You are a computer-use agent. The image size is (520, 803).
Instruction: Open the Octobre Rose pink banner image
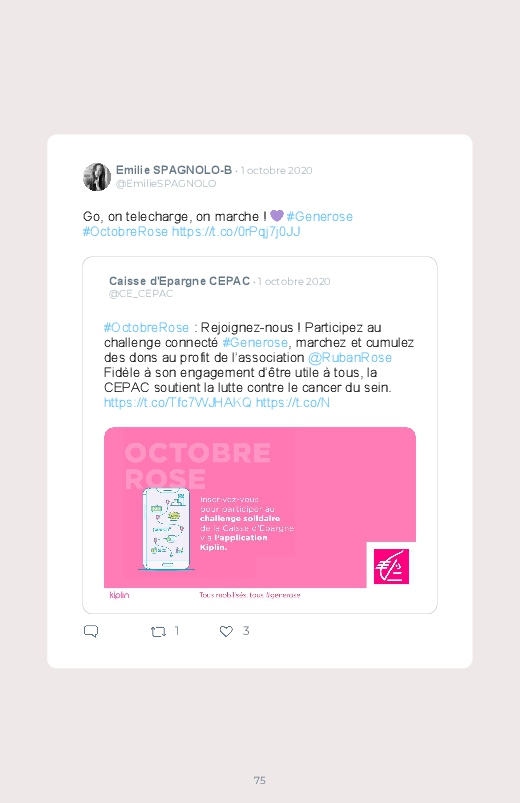pyautogui.click(x=260, y=515)
